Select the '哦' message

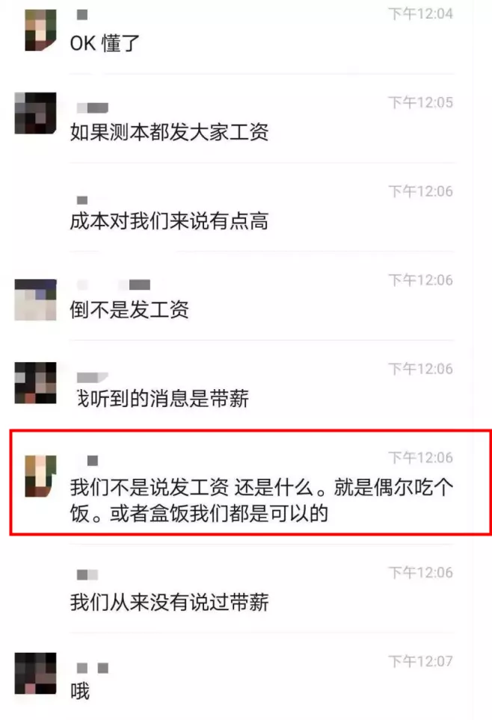coord(80,691)
